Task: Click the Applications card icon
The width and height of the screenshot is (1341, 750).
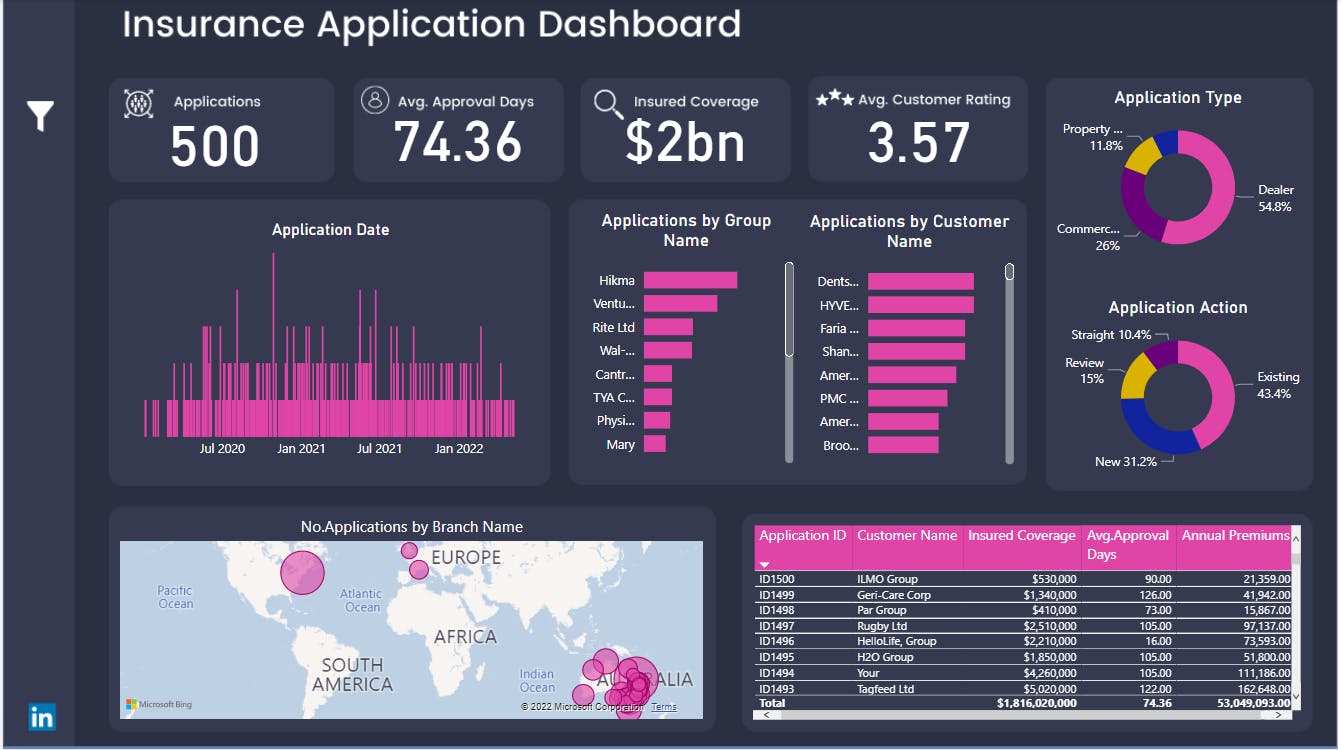Action: coord(139,103)
